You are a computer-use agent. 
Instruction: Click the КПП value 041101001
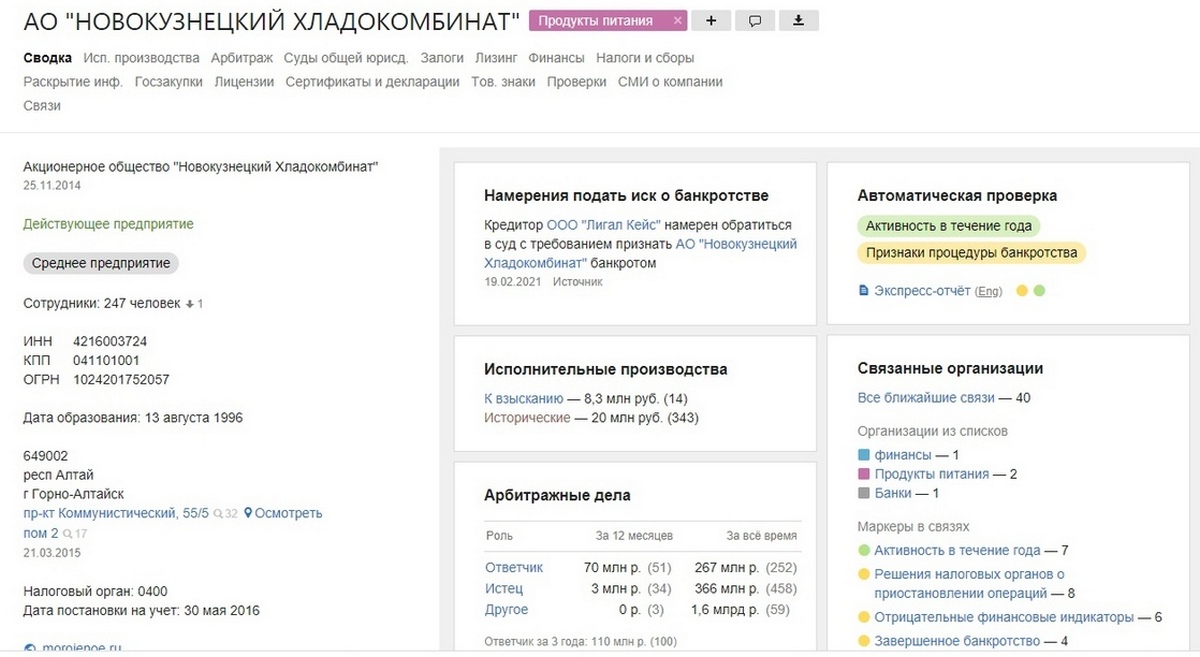click(106, 360)
